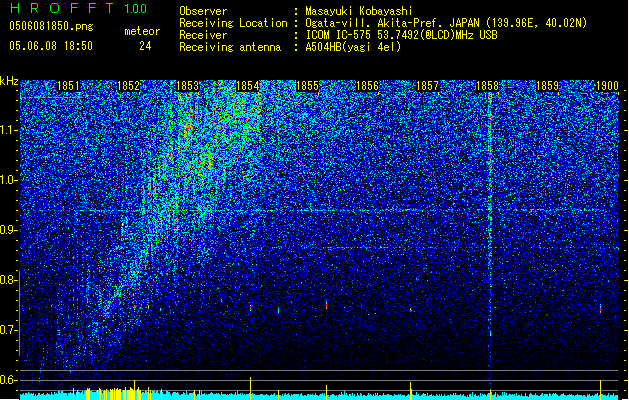Click the 0.8 kHz axis label

(8, 280)
